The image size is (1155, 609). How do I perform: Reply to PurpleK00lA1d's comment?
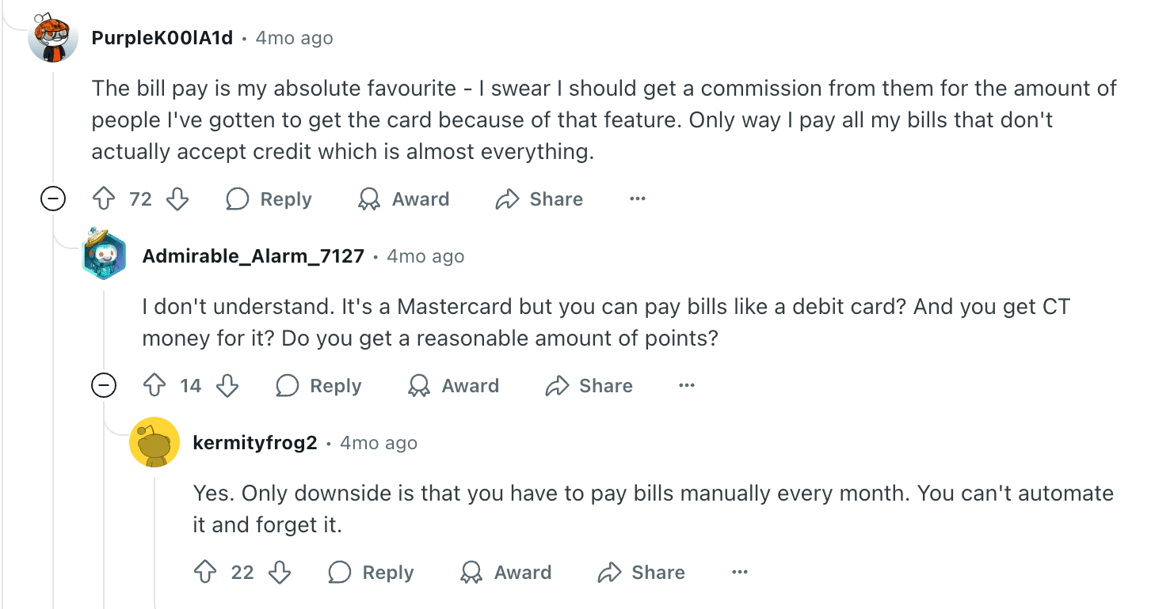270,199
